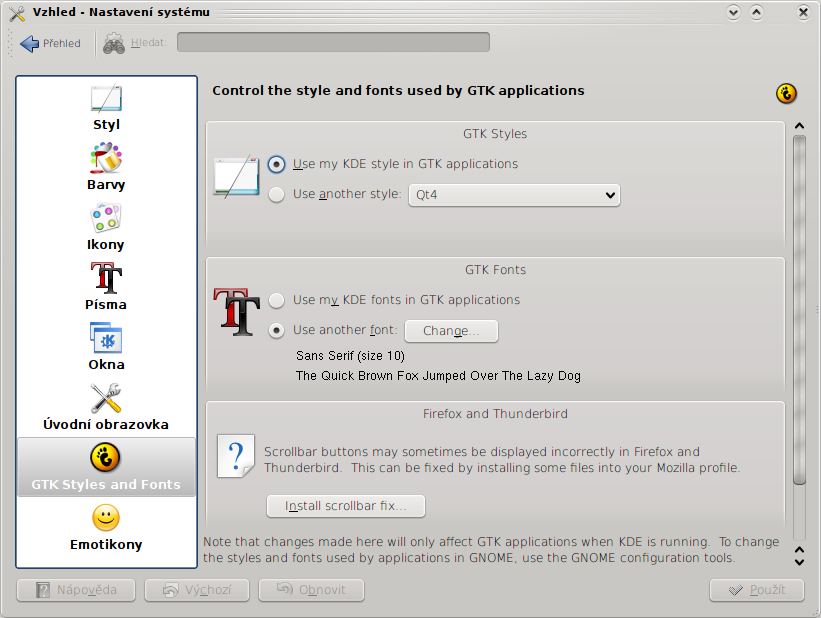Open the Ikony icons module

tap(106, 227)
